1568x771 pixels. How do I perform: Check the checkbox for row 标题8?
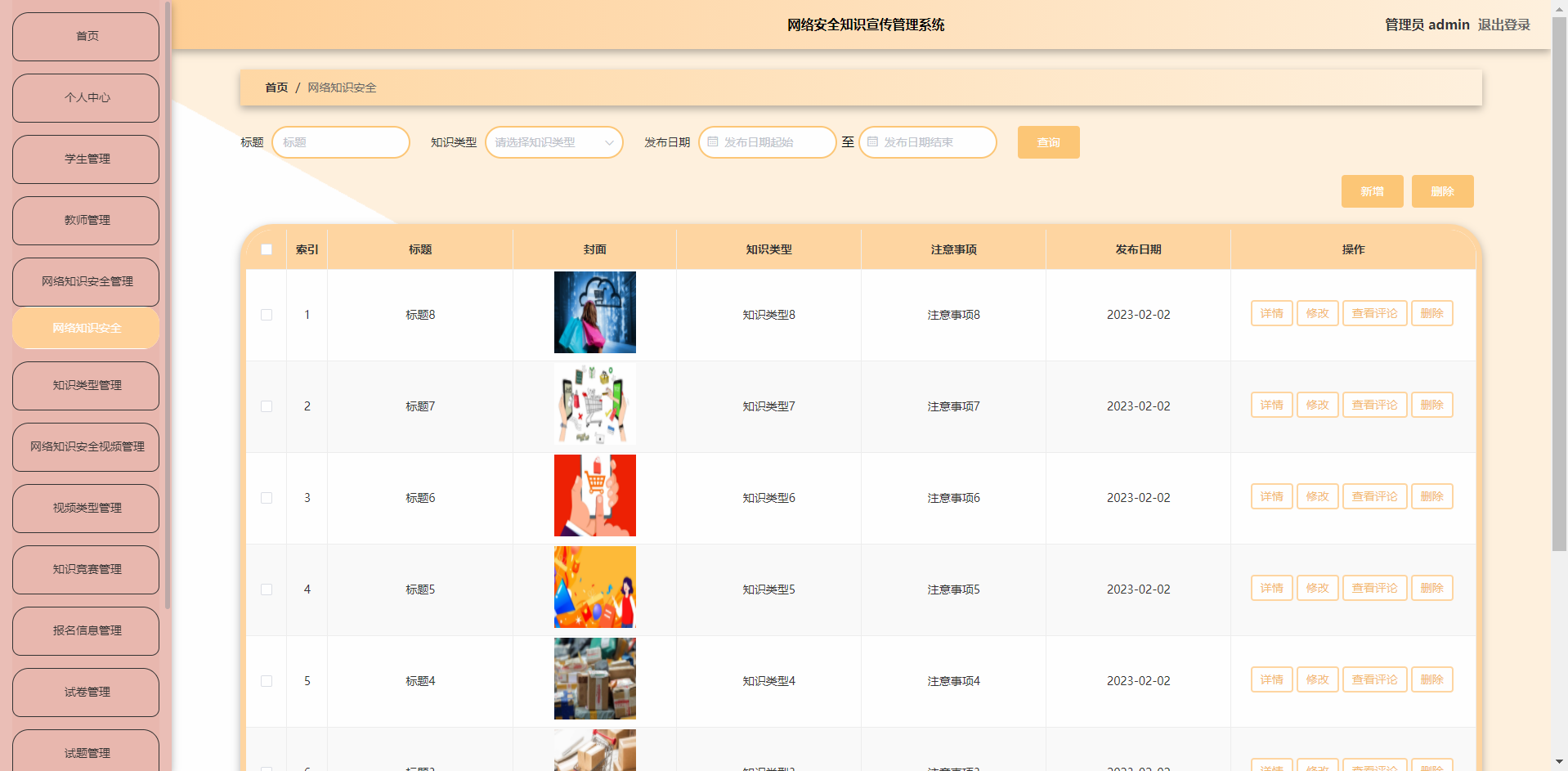click(x=267, y=315)
